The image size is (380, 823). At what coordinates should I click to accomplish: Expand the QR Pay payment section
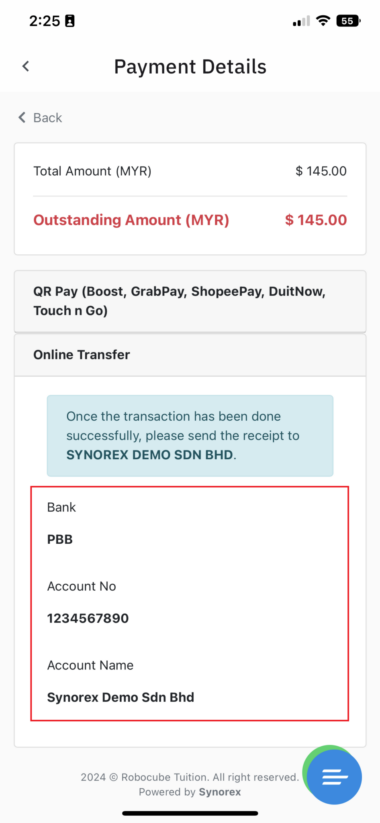(190, 301)
